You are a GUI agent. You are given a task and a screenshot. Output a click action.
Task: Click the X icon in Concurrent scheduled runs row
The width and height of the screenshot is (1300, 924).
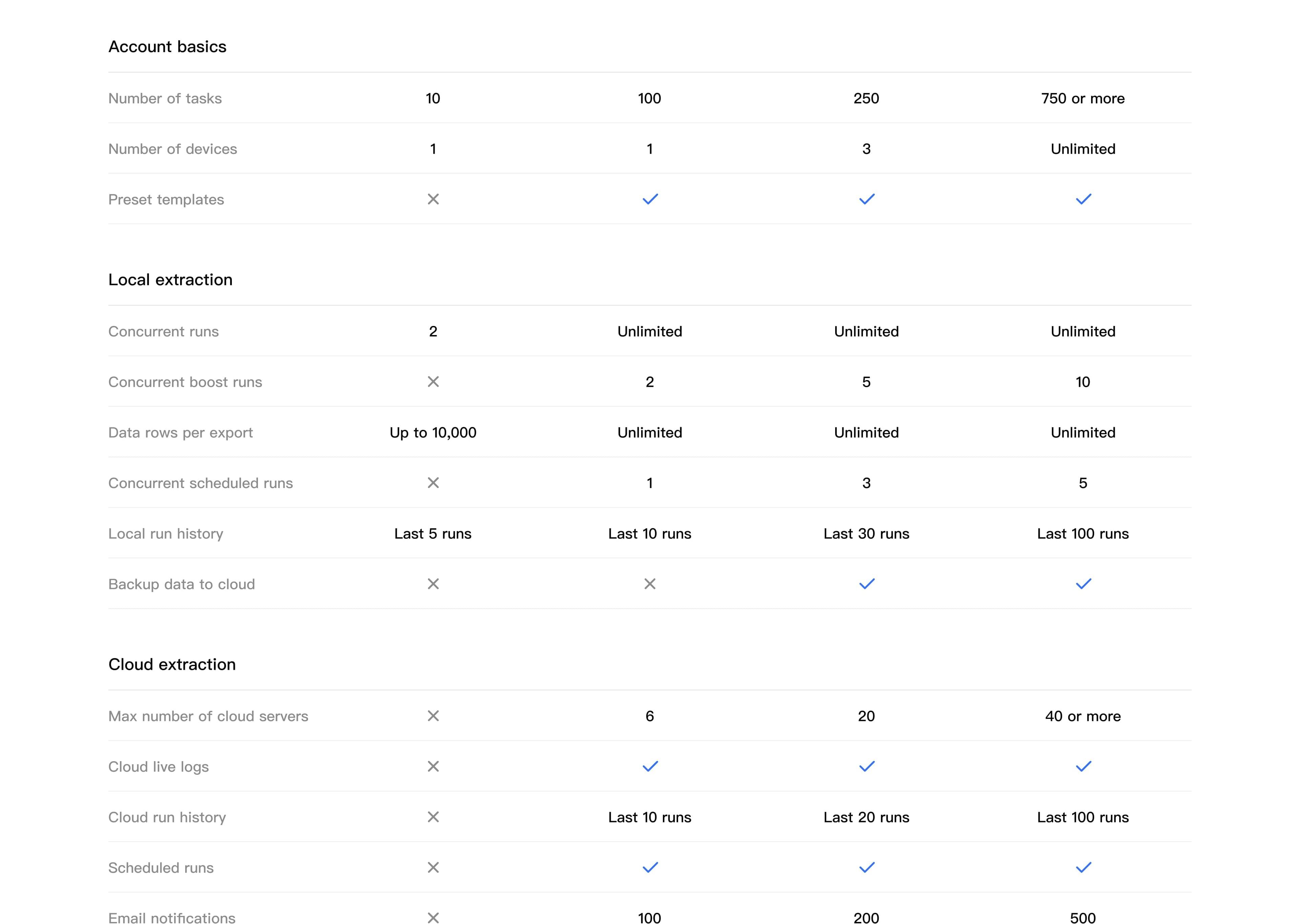[433, 483]
